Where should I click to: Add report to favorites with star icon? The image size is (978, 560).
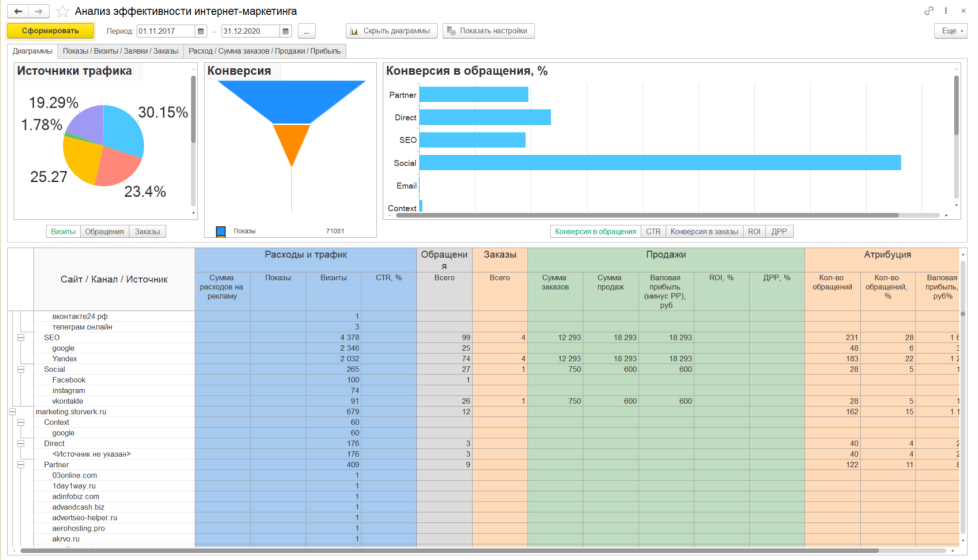pos(63,10)
